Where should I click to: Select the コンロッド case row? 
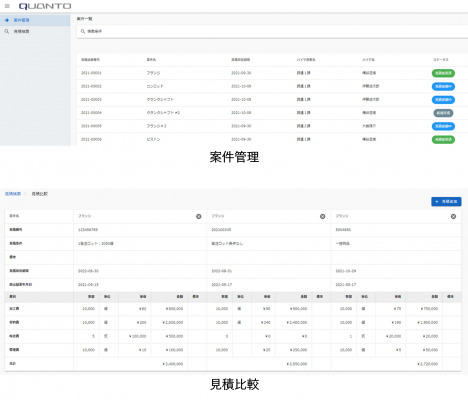coord(272,86)
